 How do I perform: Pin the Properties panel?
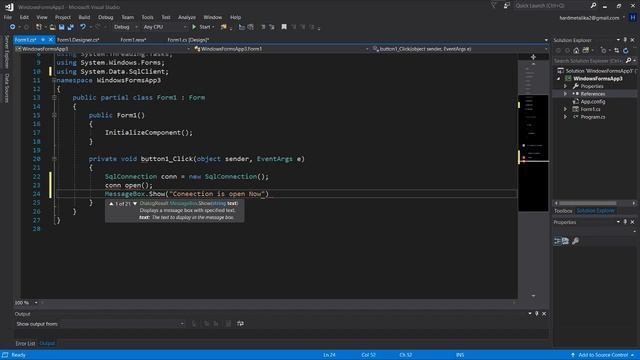(625, 222)
